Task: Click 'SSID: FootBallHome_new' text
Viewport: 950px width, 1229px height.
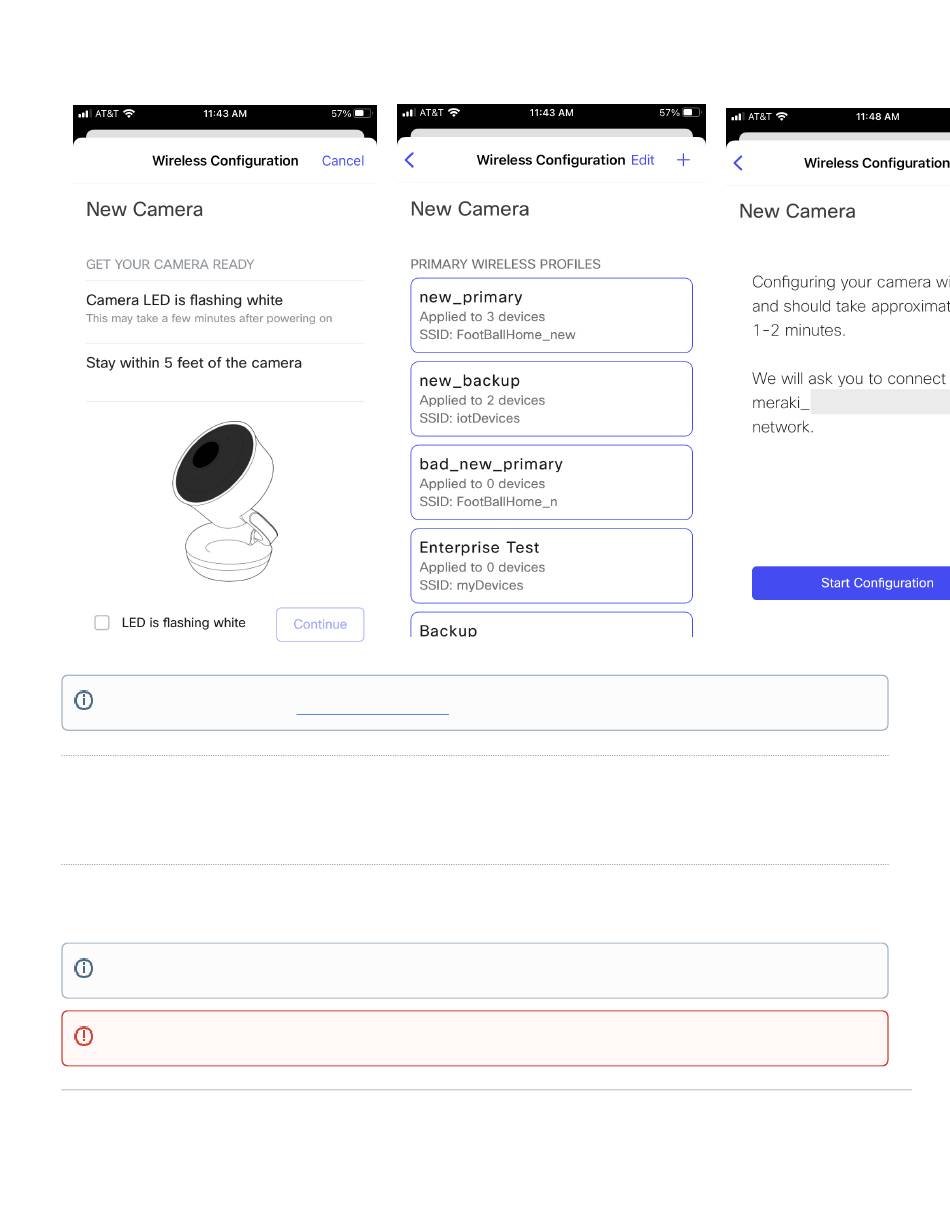Action: pos(497,335)
